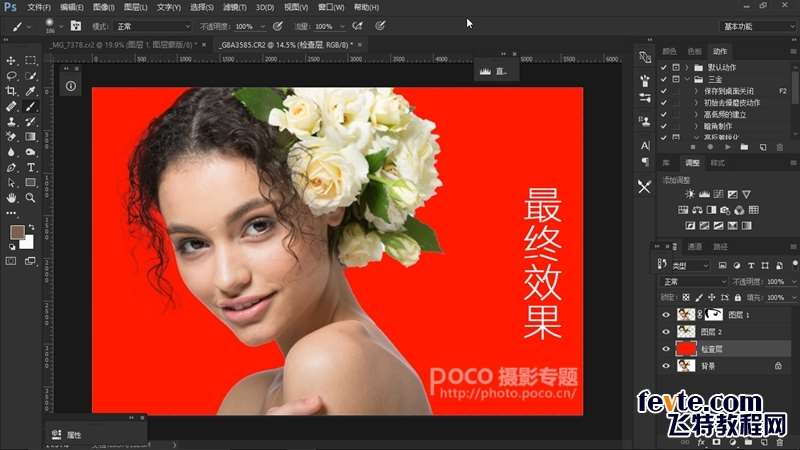Viewport: 800px width, 450px height.
Task: Open the 属性 properties panel
Action: (67, 435)
